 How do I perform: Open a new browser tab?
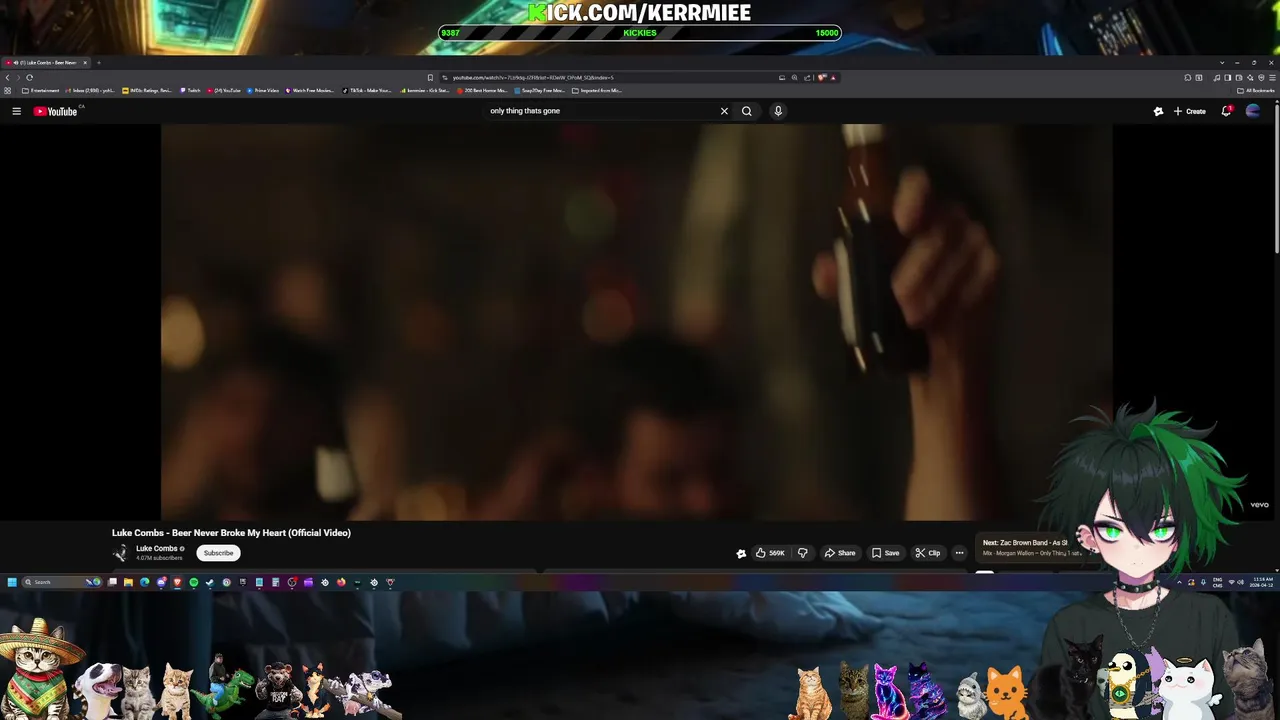(x=98, y=62)
